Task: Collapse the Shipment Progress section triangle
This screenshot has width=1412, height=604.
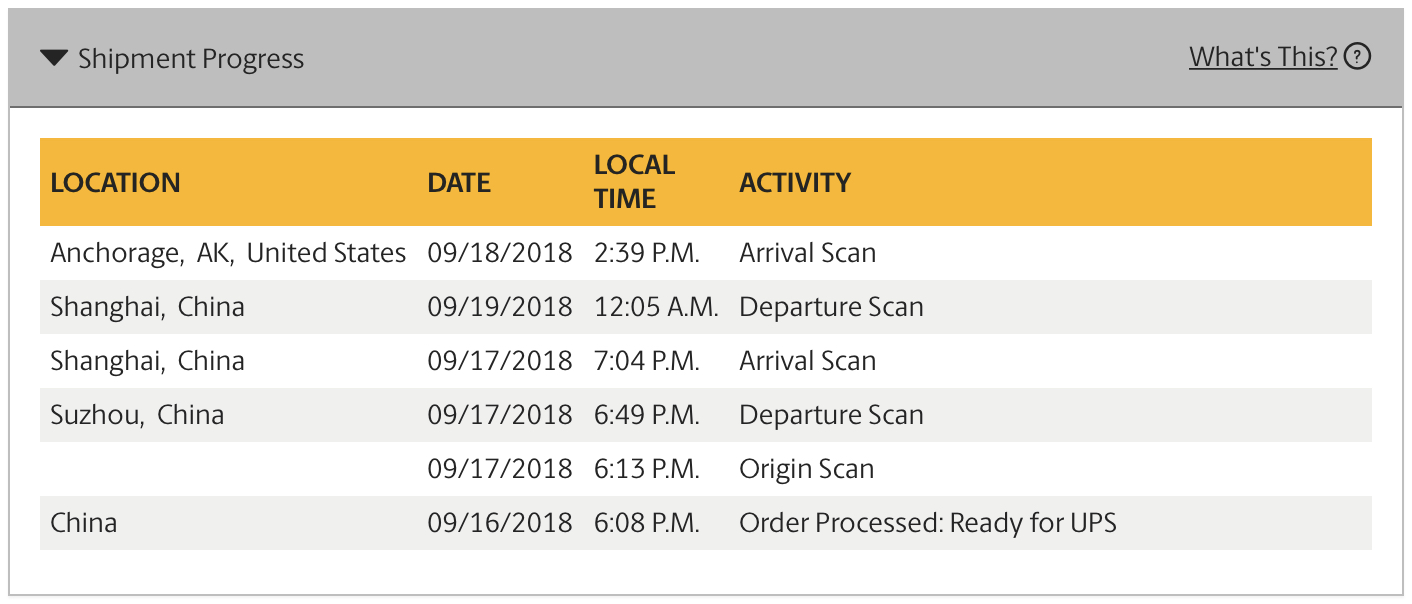Action: (53, 58)
